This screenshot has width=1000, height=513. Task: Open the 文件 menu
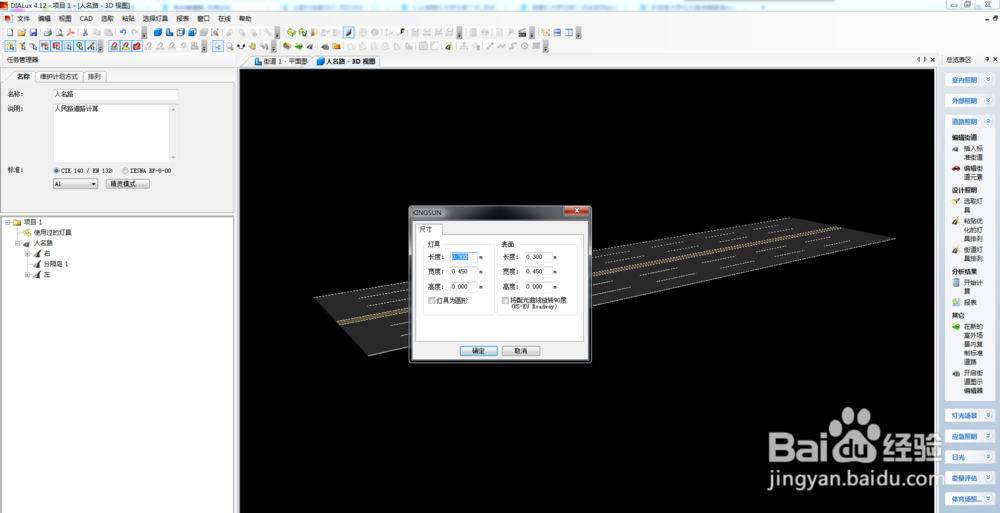(24, 19)
